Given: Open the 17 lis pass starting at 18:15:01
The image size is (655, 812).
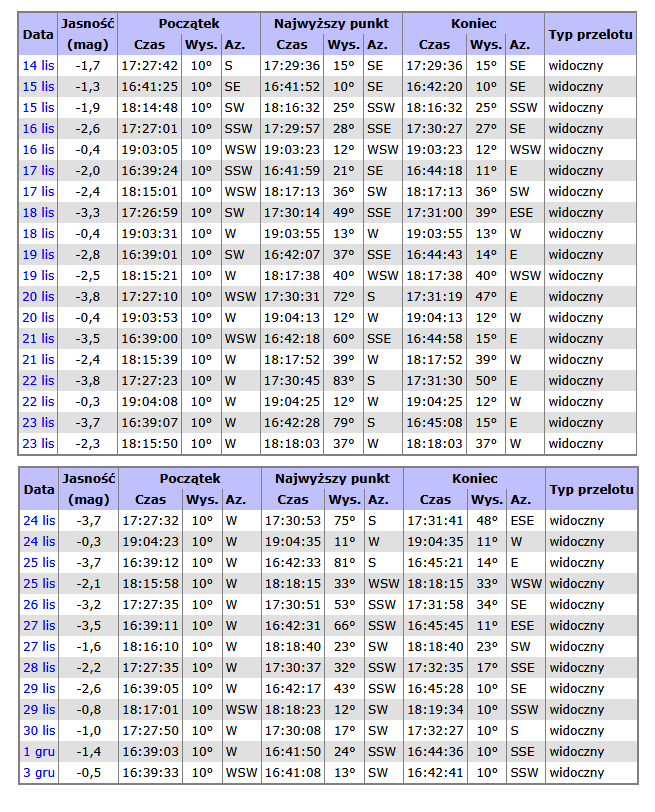Looking at the screenshot, I should (x=38, y=191).
